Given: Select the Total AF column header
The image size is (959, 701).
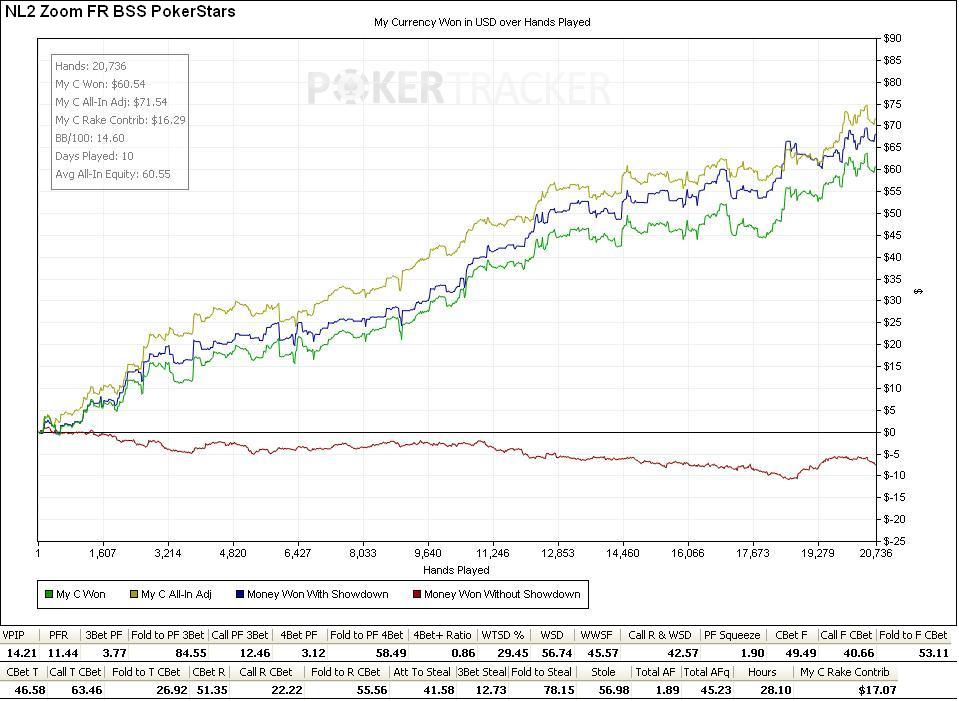Looking at the screenshot, I should [x=655, y=672].
